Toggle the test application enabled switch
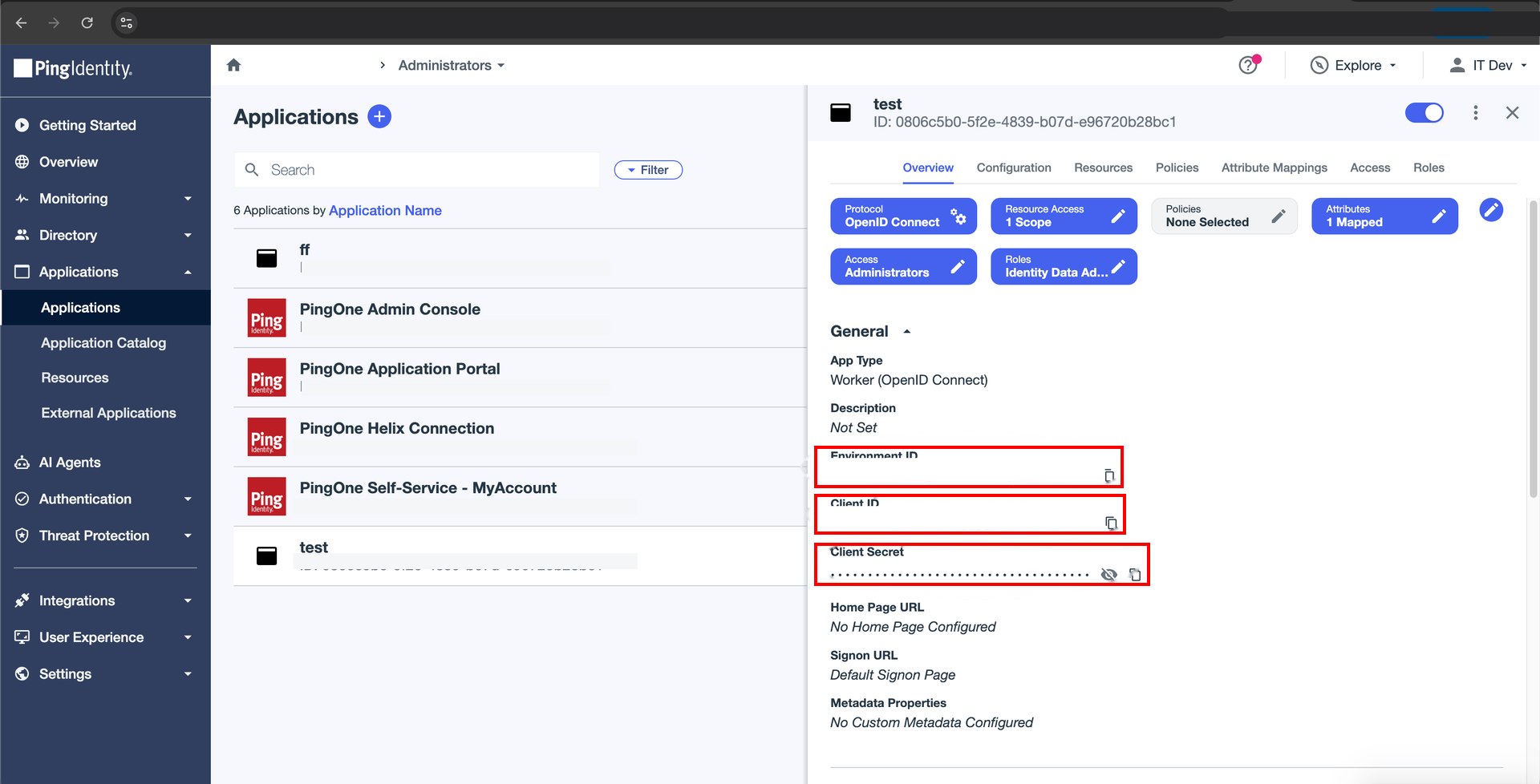This screenshot has height=784, width=1540. pos(1424,113)
